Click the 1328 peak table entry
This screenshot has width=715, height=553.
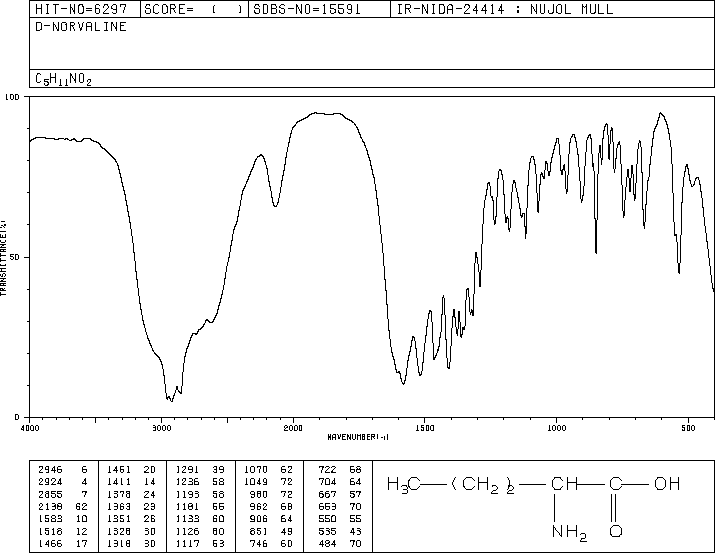pos(119,531)
